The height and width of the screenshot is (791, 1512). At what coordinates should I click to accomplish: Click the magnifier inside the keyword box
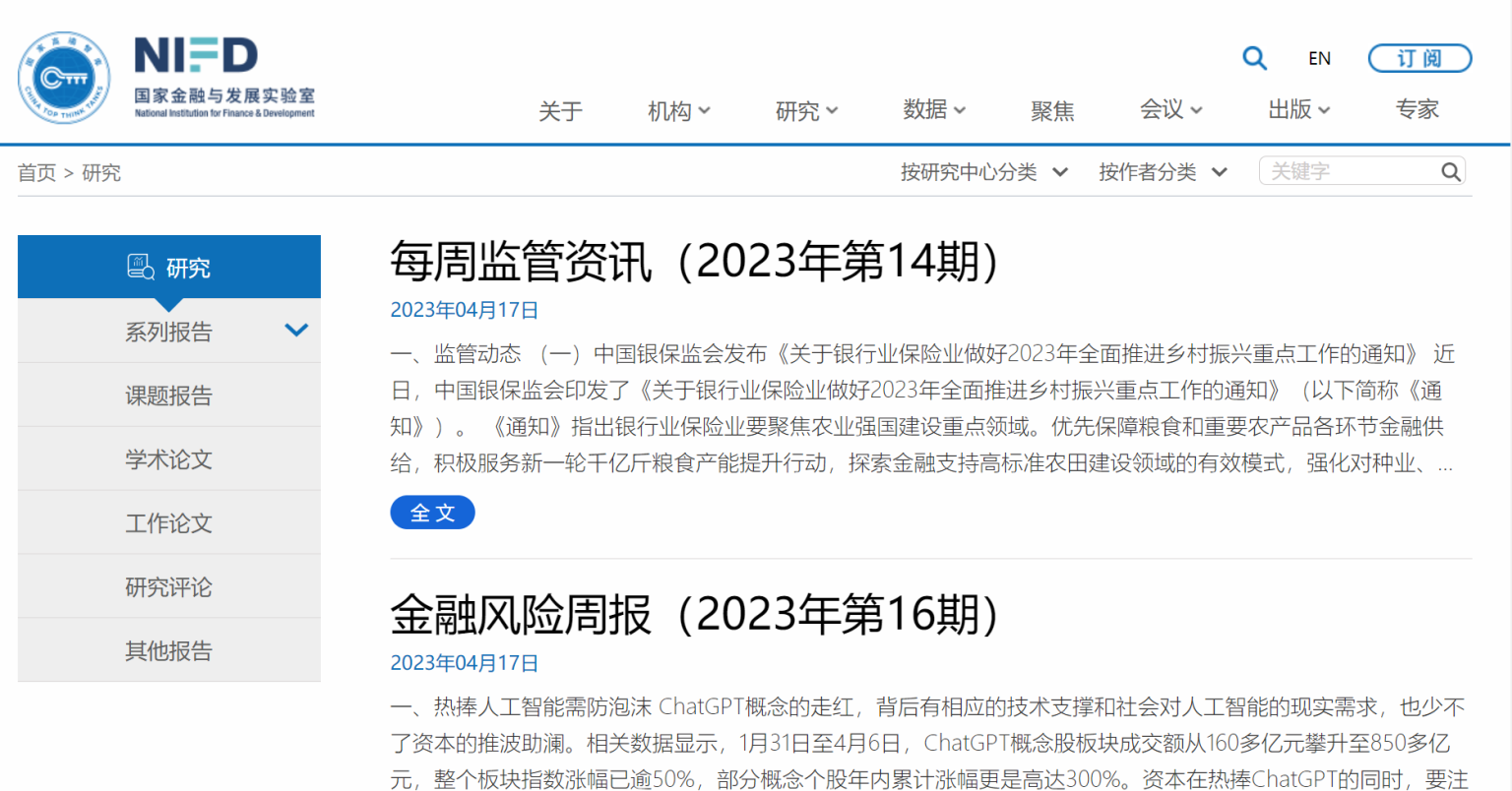click(1450, 171)
